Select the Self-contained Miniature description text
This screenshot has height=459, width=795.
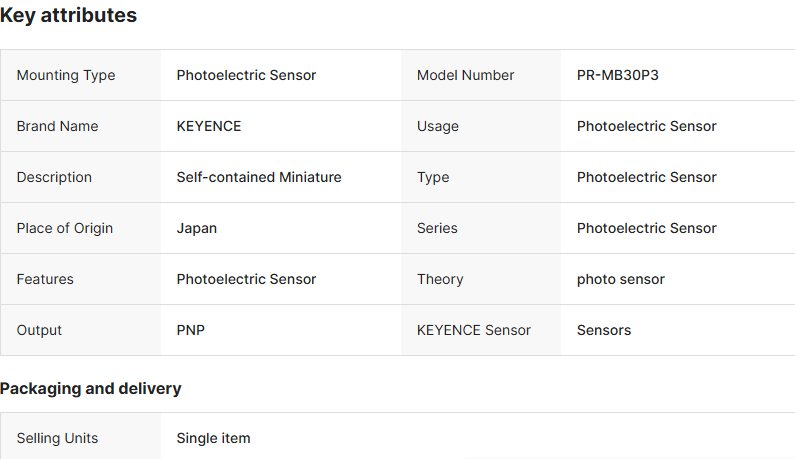259,177
